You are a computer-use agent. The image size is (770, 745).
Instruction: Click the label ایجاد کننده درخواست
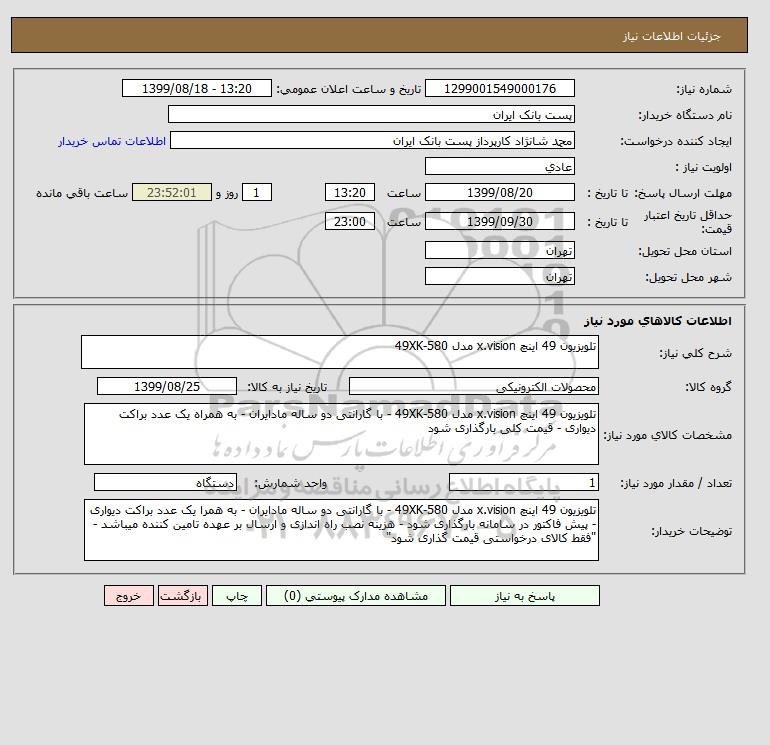pyautogui.click(x=676, y=141)
